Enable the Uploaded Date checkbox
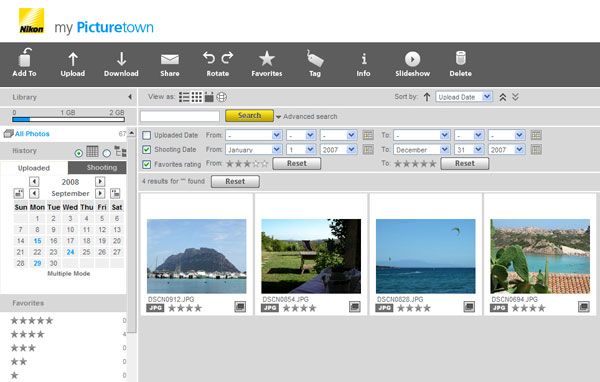 146,135
